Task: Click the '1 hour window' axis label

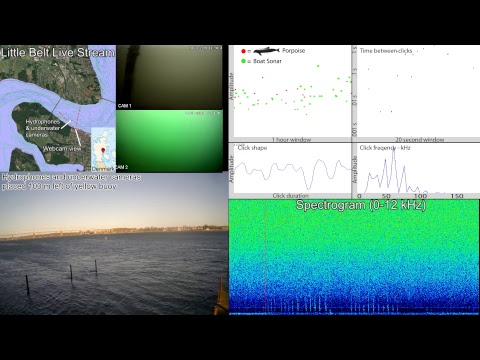Action: (291, 140)
